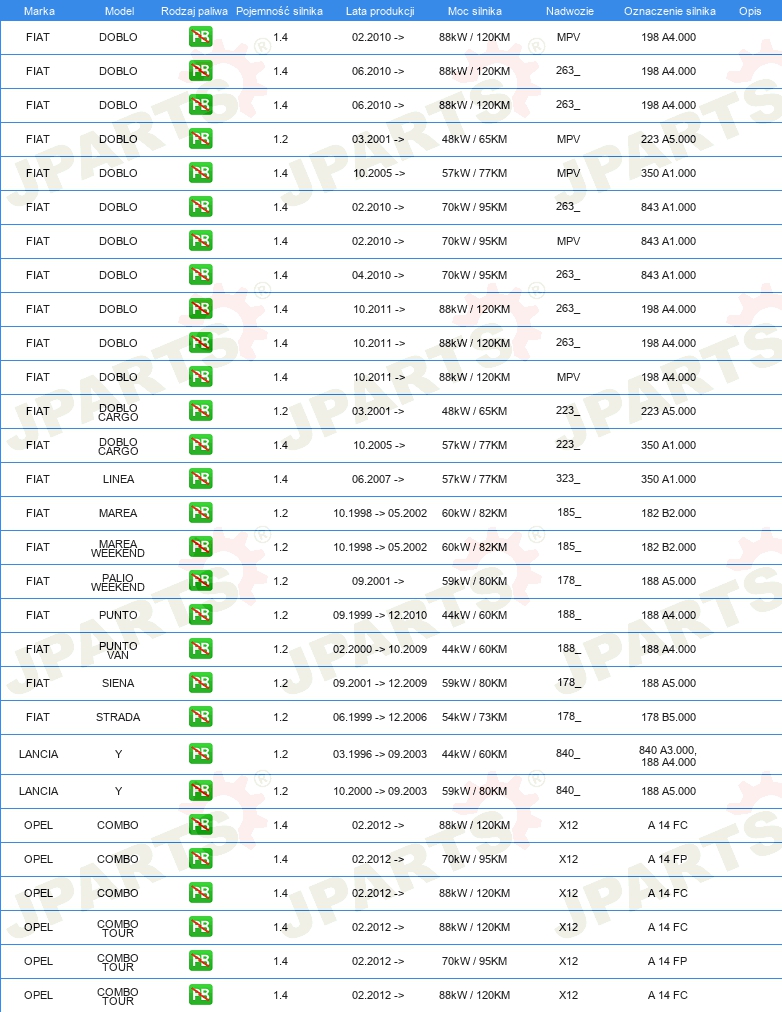Click the Pojemność silnika column header
The width and height of the screenshot is (782, 1012).
click(x=279, y=11)
